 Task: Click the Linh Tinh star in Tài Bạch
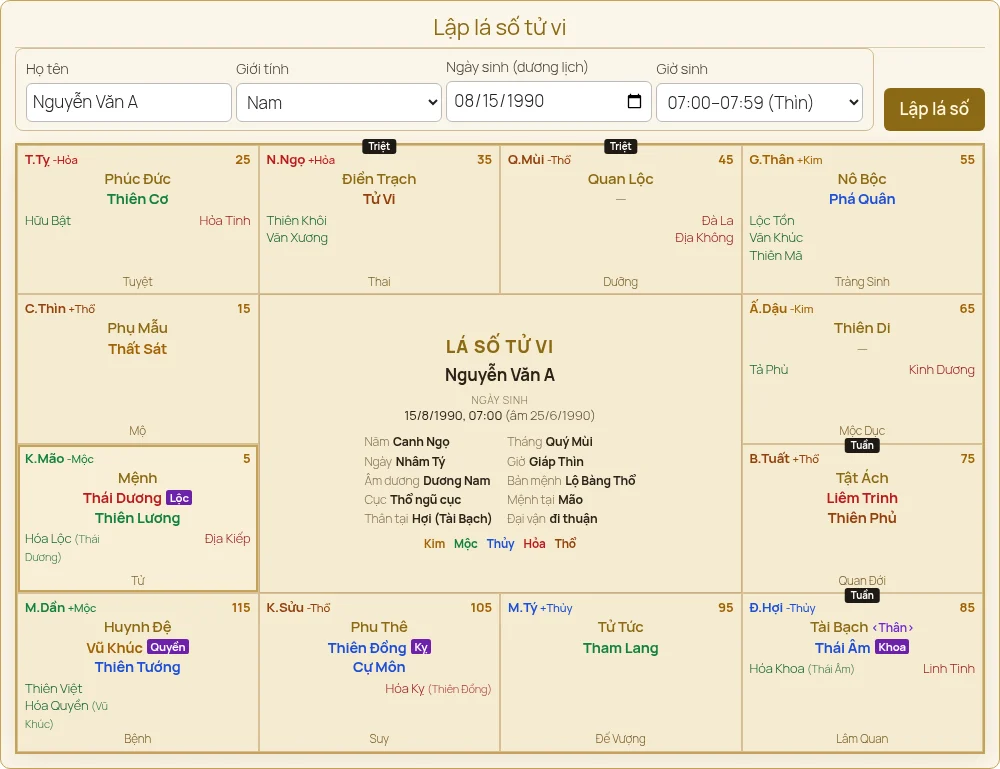(x=948, y=669)
